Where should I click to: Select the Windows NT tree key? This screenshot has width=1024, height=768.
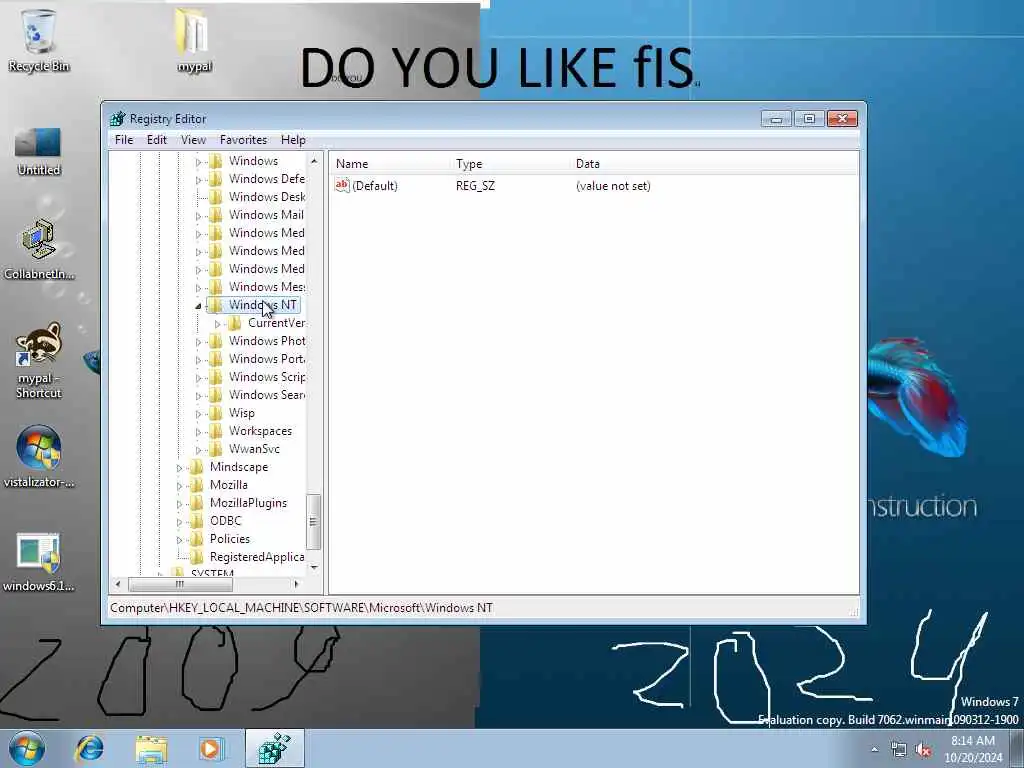pyautogui.click(x=263, y=305)
